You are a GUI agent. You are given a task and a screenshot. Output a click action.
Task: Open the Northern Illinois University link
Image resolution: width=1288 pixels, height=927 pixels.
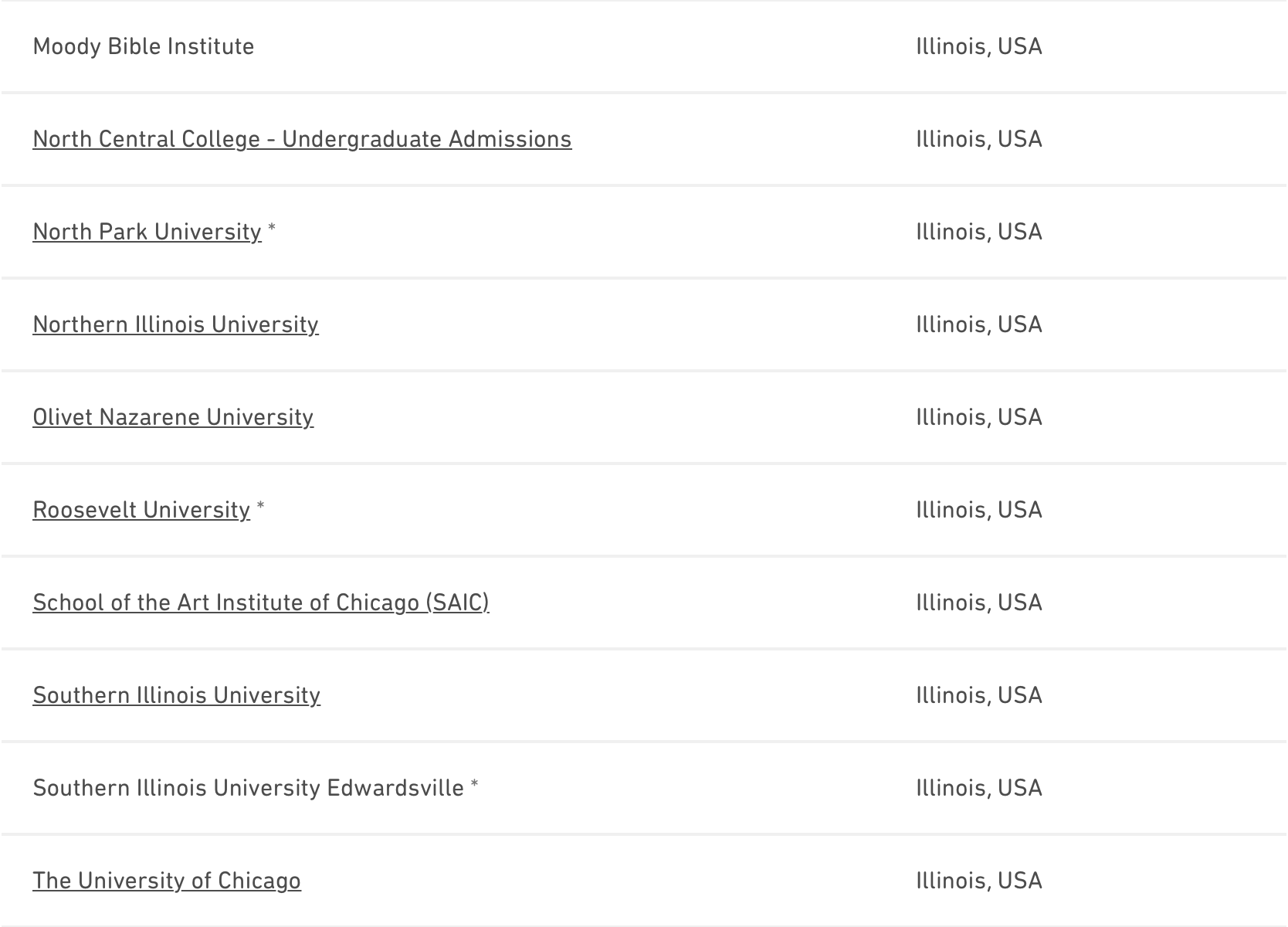(x=175, y=324)
